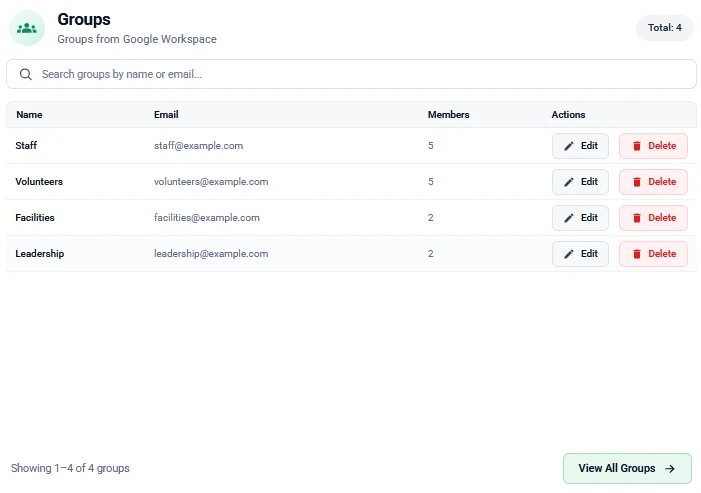This screenshot has height=493, width=701.
Task: Click the Showing 1–4 of 4 groups text
Action: tap(70, 468)
